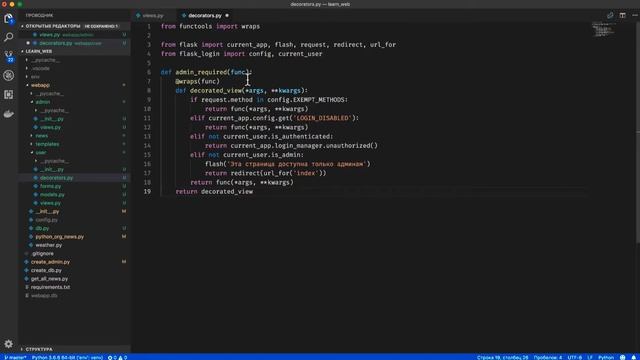Open the More Actions ellipsis menu

(635, 16)
